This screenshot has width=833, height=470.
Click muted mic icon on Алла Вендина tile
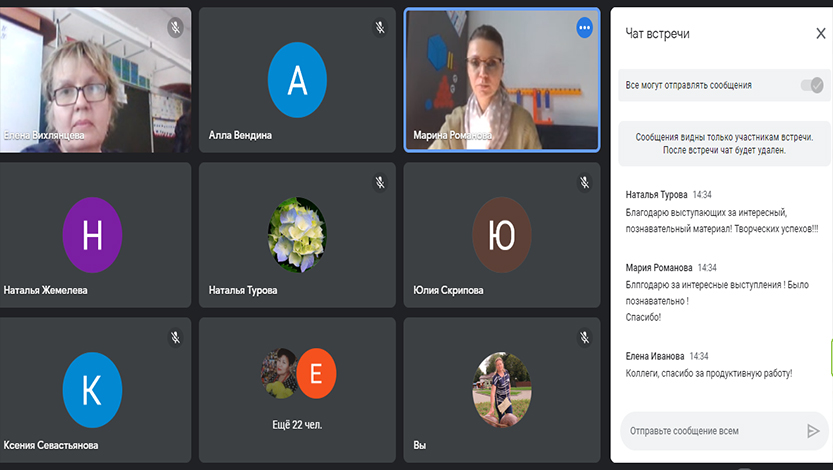(380, 28)
